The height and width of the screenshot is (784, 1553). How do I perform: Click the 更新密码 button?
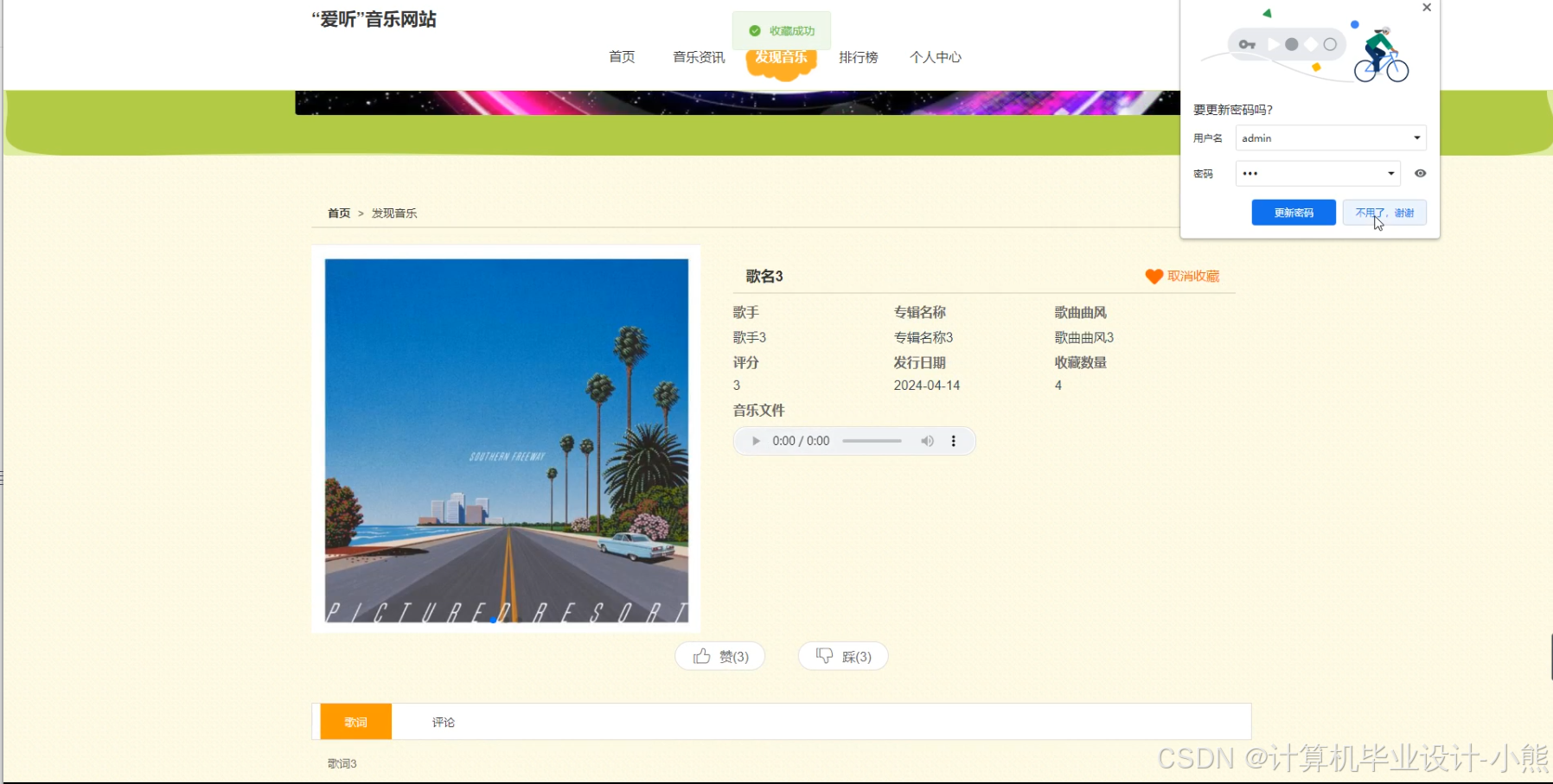coord(1294,213)
